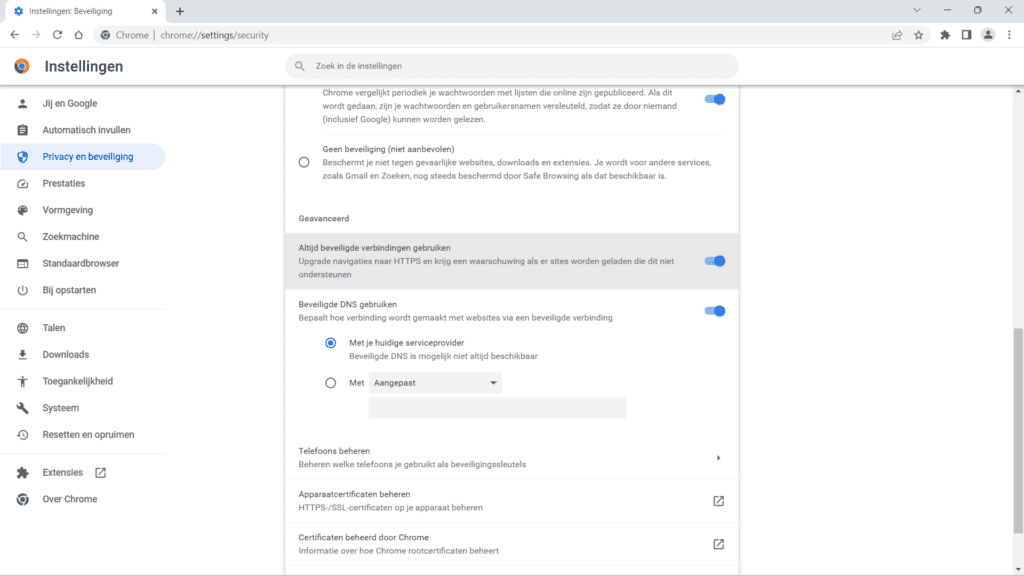The image size is (1024, 576).
Task: Reload the page with the refresh icon
Action: (x=57, y=35)
